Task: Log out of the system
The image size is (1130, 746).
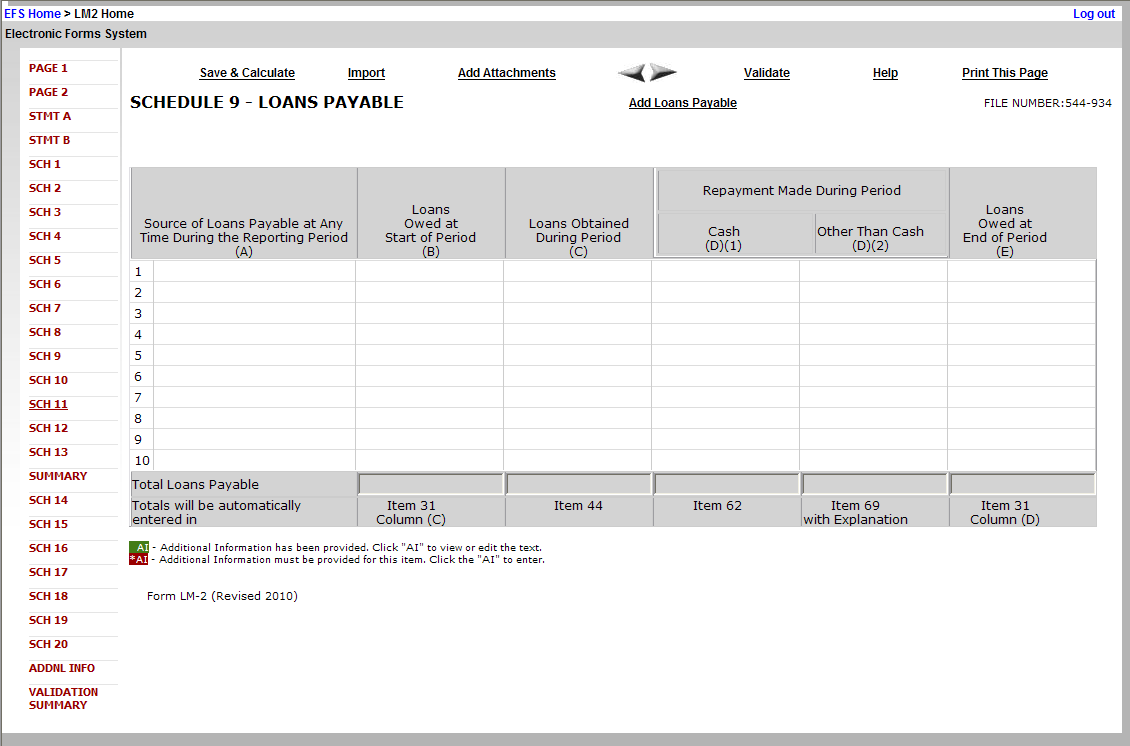Action: click(1093, 14)
